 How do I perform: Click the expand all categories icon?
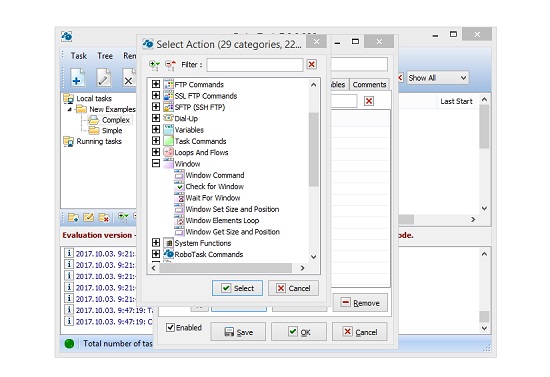(154, 65)
